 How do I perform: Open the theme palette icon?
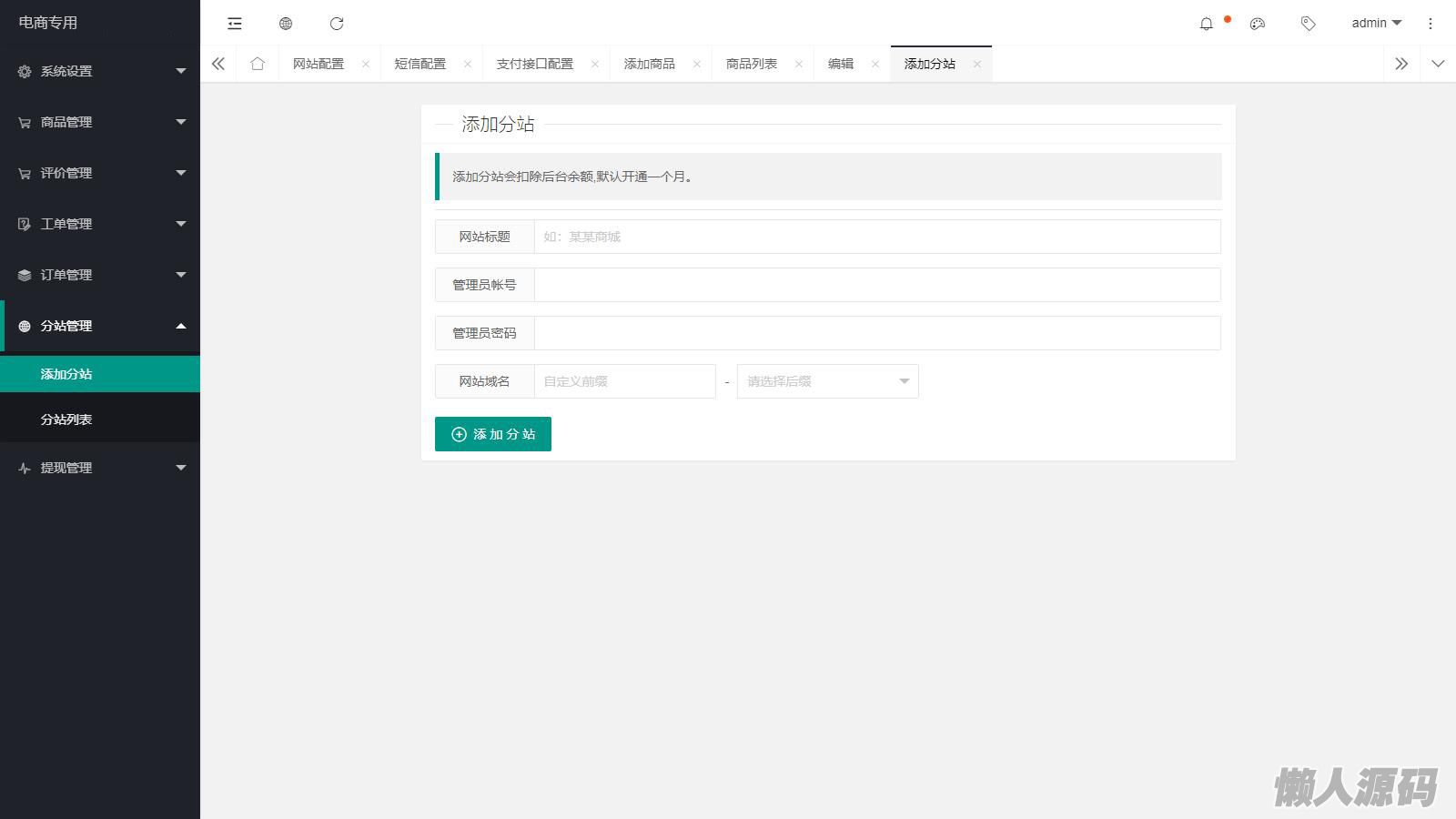coord(1258,24)
